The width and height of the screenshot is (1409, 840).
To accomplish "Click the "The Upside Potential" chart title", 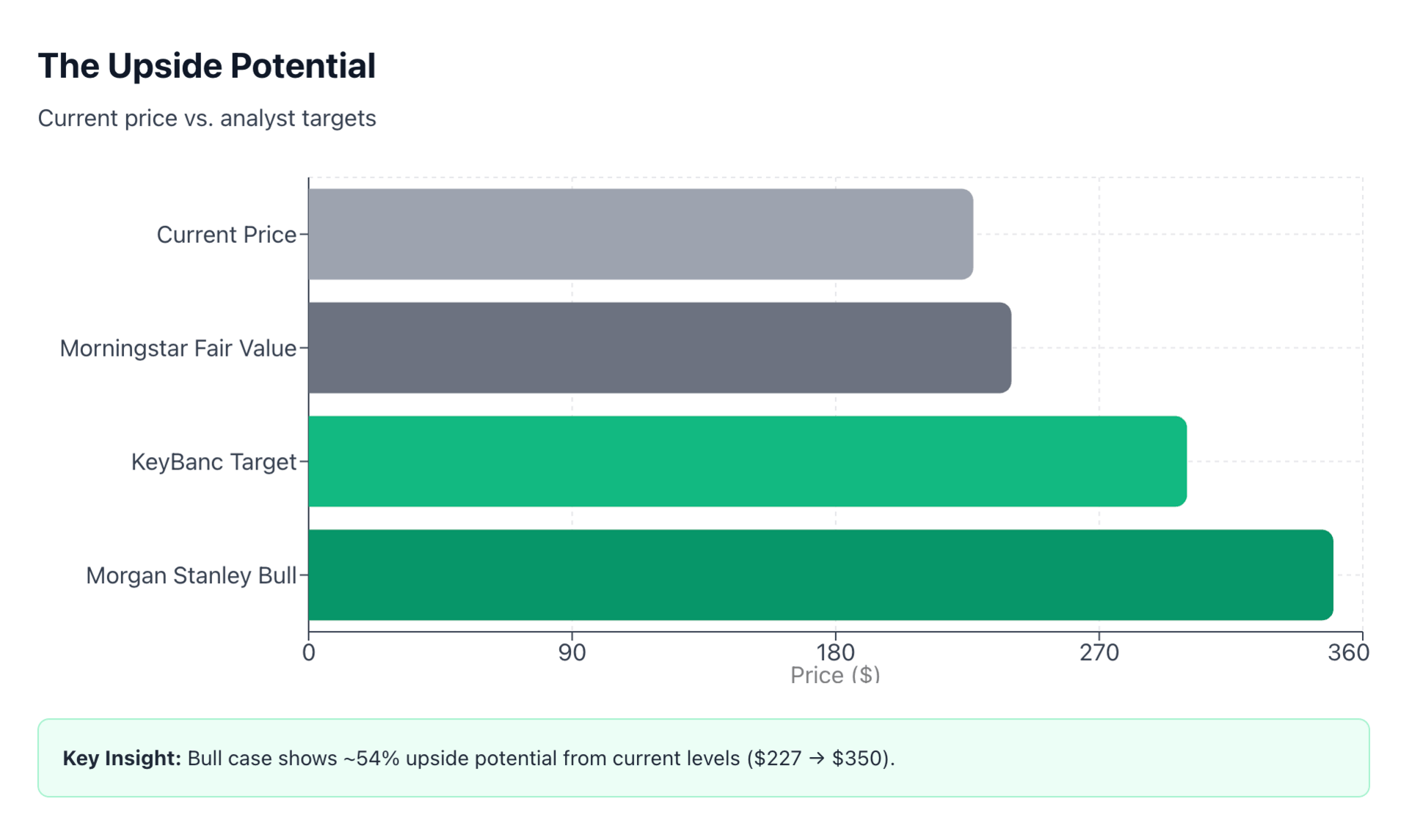I will [x=206, y=66].
